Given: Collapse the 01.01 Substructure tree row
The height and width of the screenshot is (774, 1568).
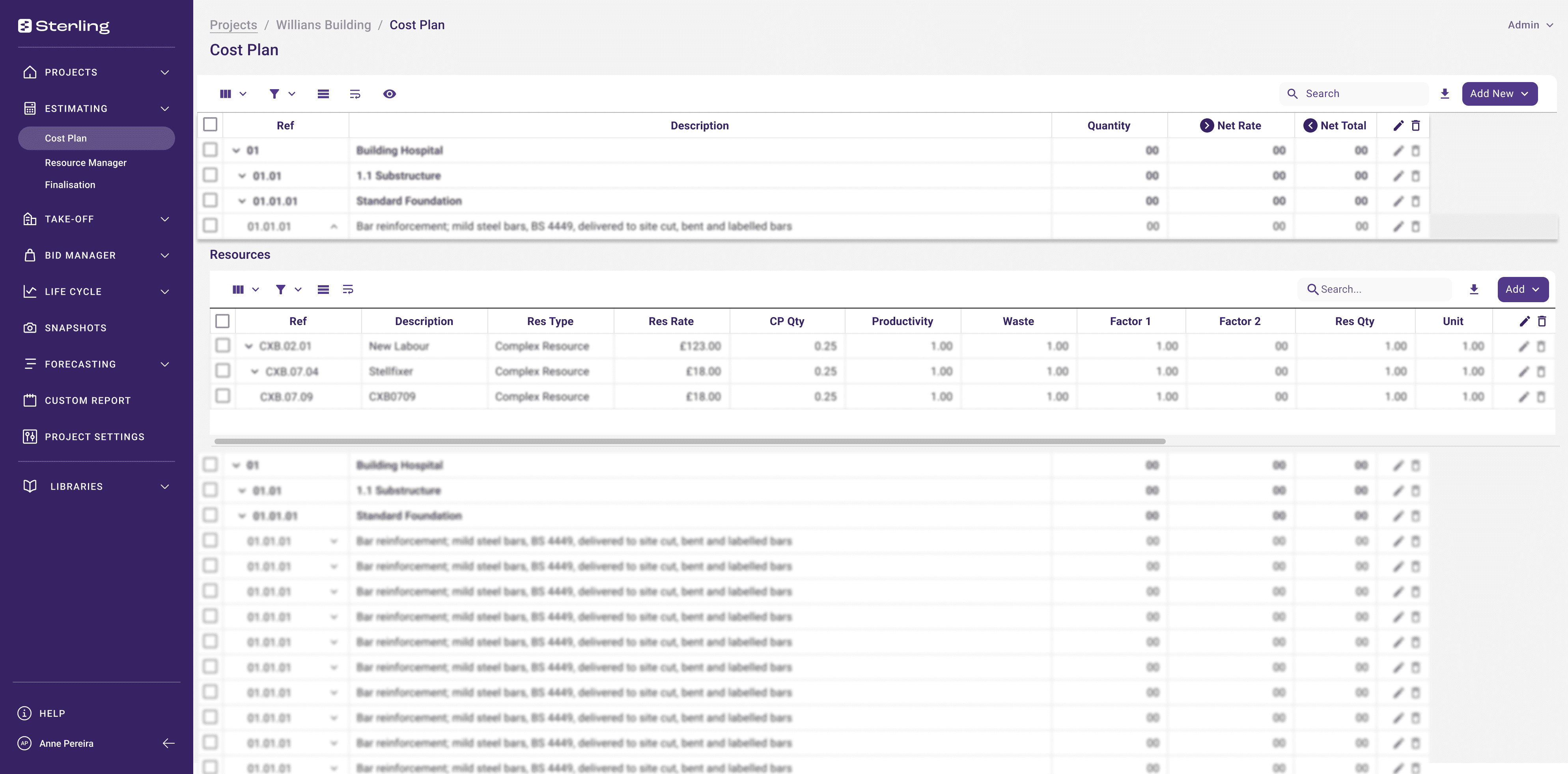Looking at the screenshot, I should point(242,176).
